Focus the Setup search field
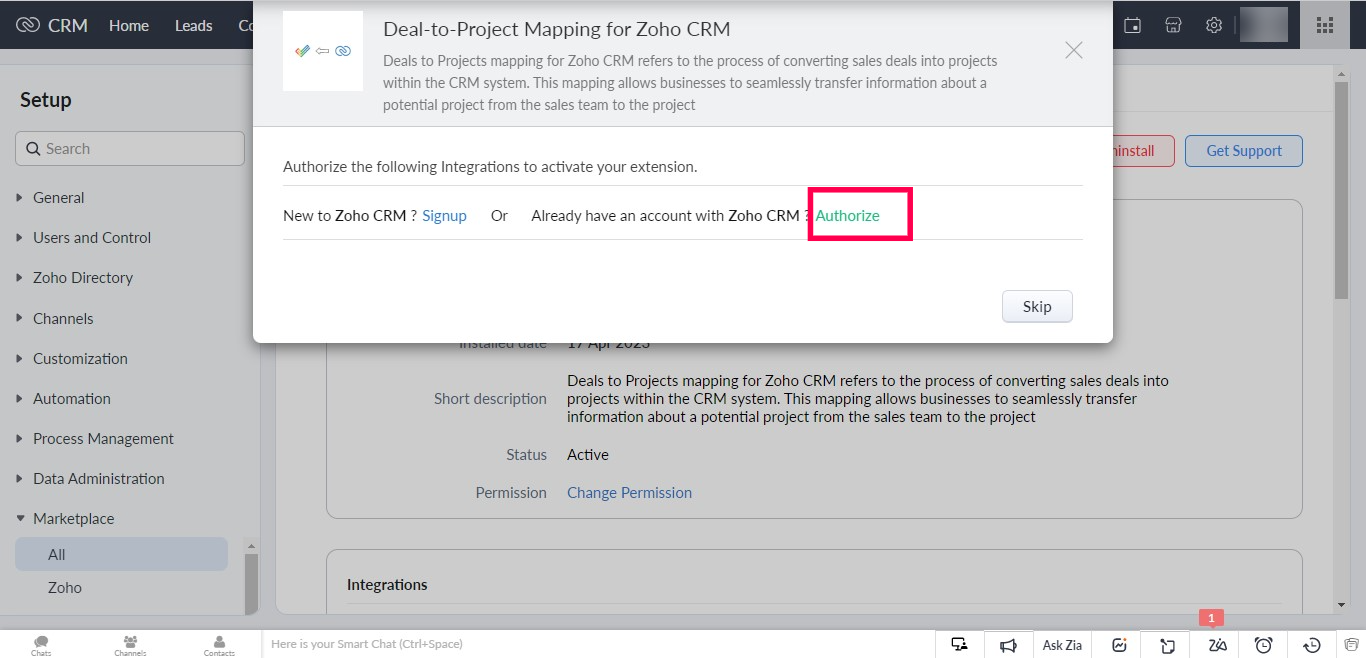The height and width of the screenshot is (658, 1366). coord(130,149)
